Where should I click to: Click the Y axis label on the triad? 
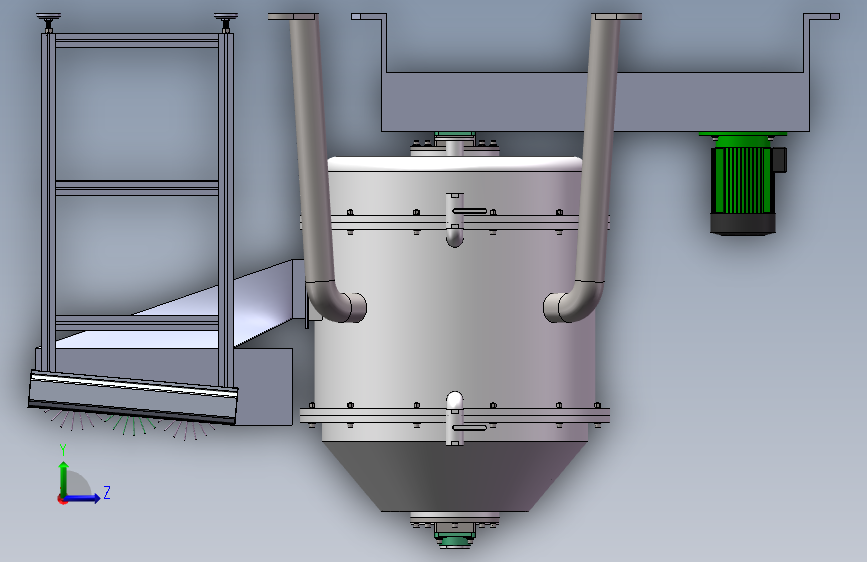[x=63, y=450]
